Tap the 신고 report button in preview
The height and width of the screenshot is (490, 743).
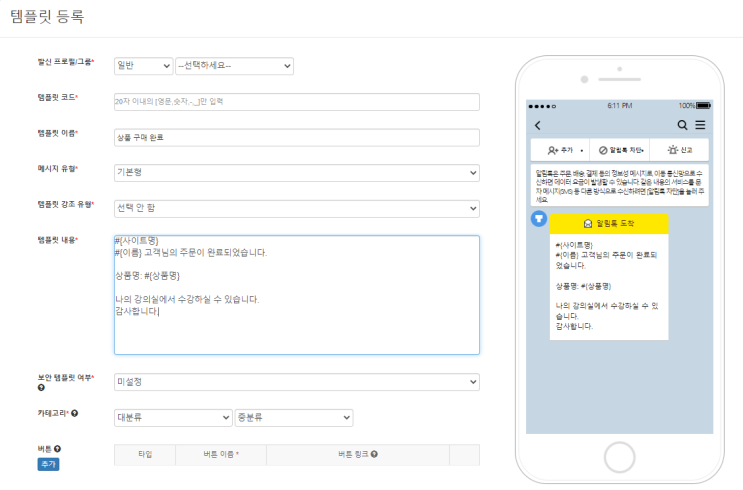[680, 150]
